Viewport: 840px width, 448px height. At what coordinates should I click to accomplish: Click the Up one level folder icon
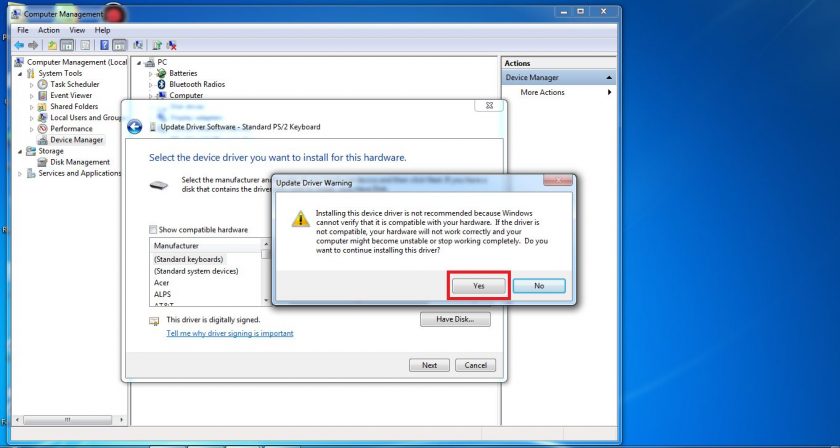coord(52,45)
